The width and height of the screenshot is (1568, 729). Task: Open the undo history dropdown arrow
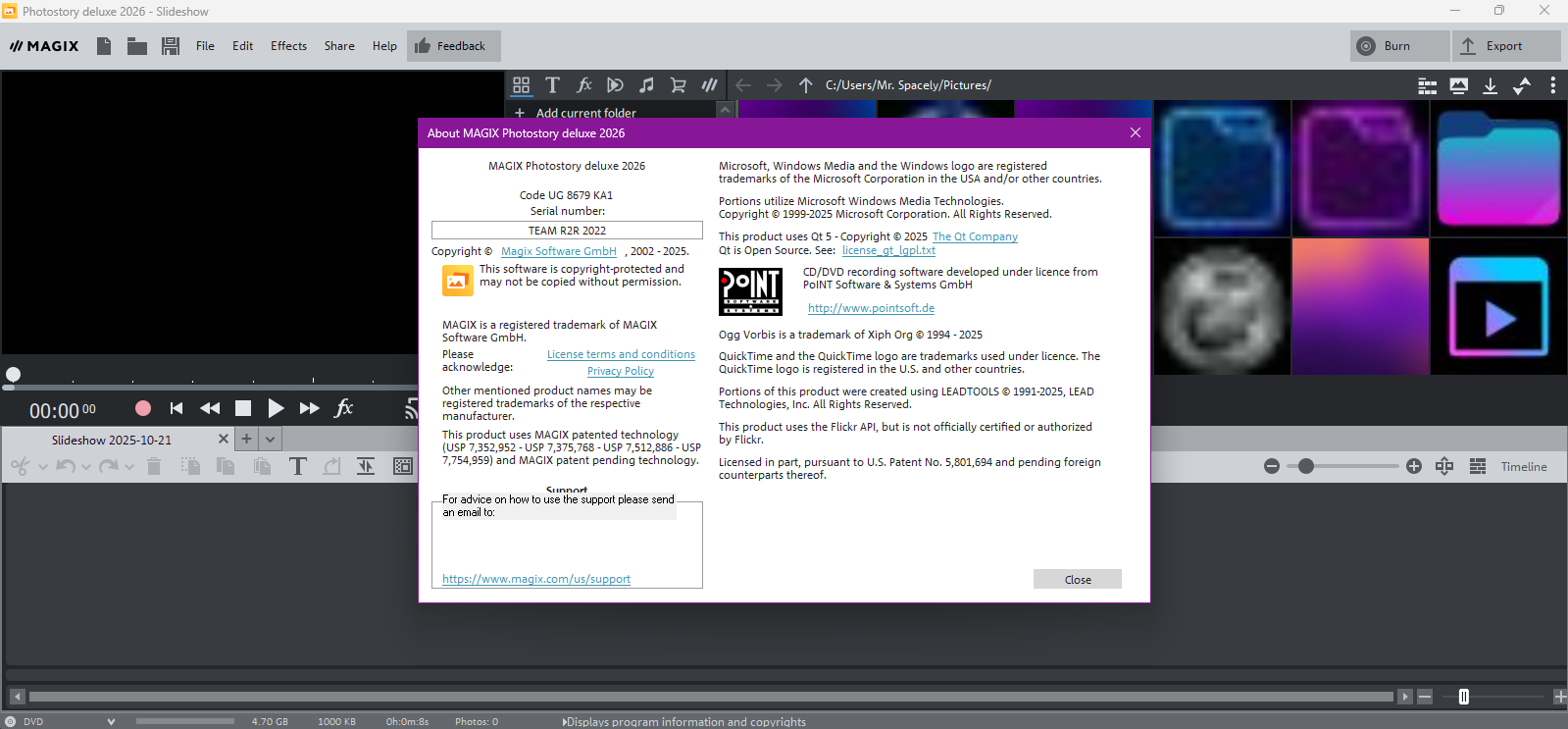coord(86,467)
